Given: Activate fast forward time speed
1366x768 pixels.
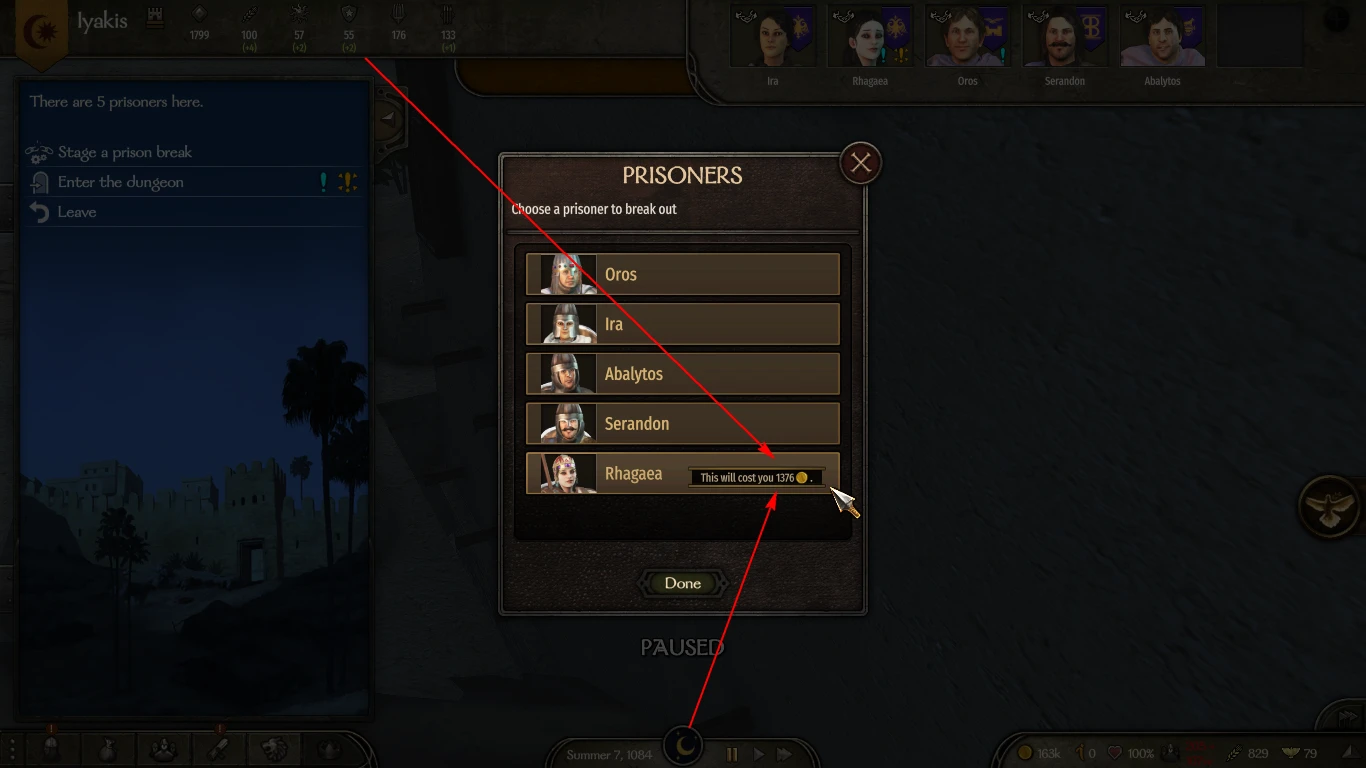Looking at the screenshot, I should (x=785, y=754).
